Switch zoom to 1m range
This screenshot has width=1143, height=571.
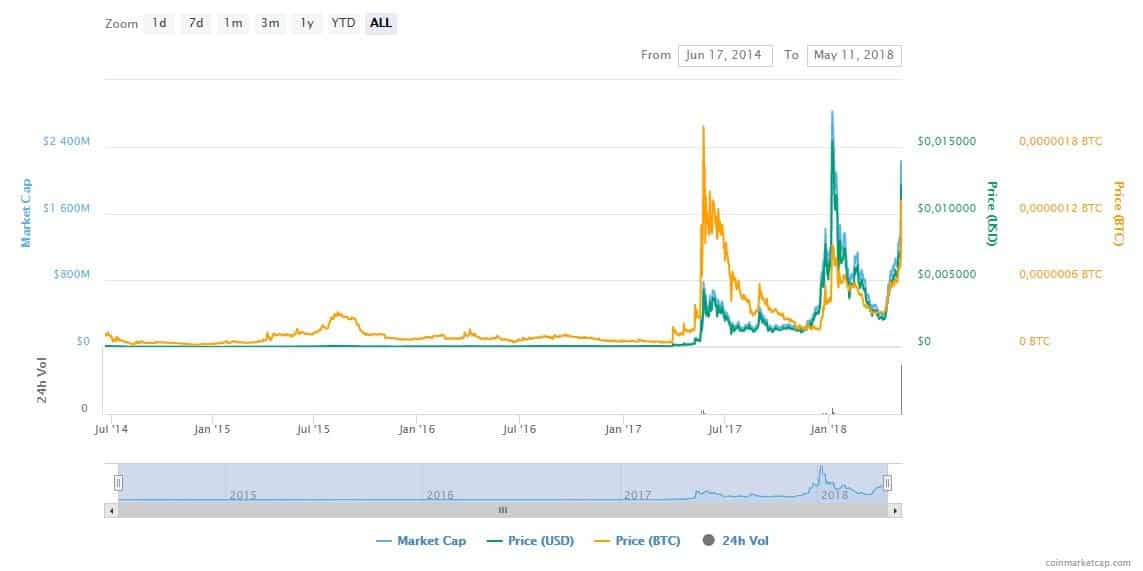point(232,23)
